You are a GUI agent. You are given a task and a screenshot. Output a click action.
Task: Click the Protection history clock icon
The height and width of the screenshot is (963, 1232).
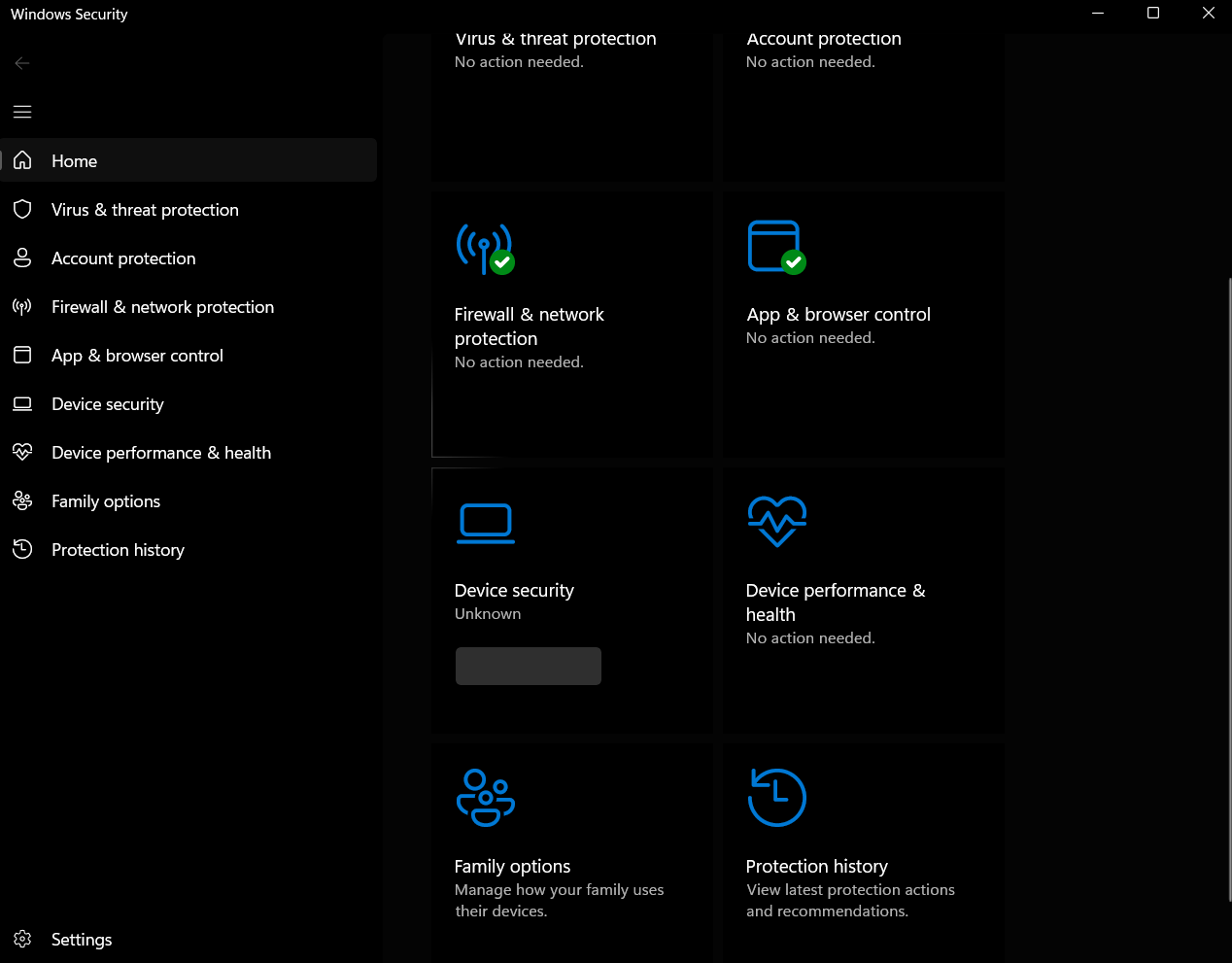(x=21, y=549)
